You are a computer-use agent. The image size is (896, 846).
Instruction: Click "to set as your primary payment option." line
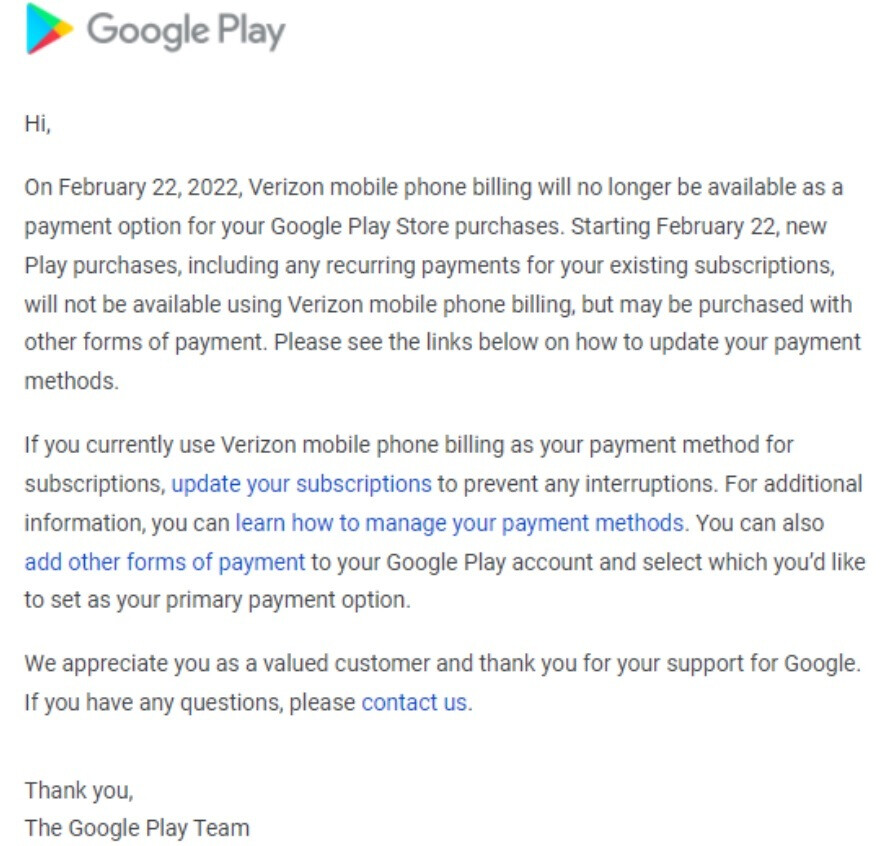click(217, 600)
